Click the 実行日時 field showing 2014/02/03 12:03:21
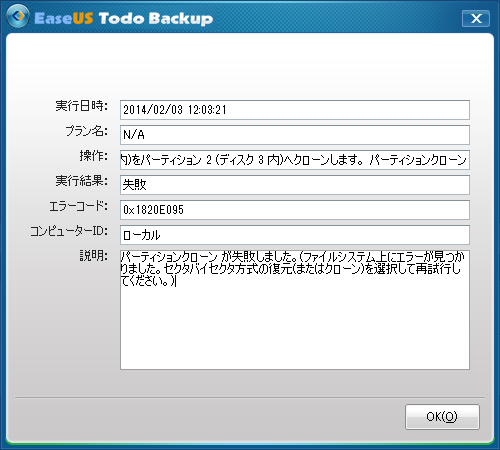The image size is (500, 450). (295, 110)
